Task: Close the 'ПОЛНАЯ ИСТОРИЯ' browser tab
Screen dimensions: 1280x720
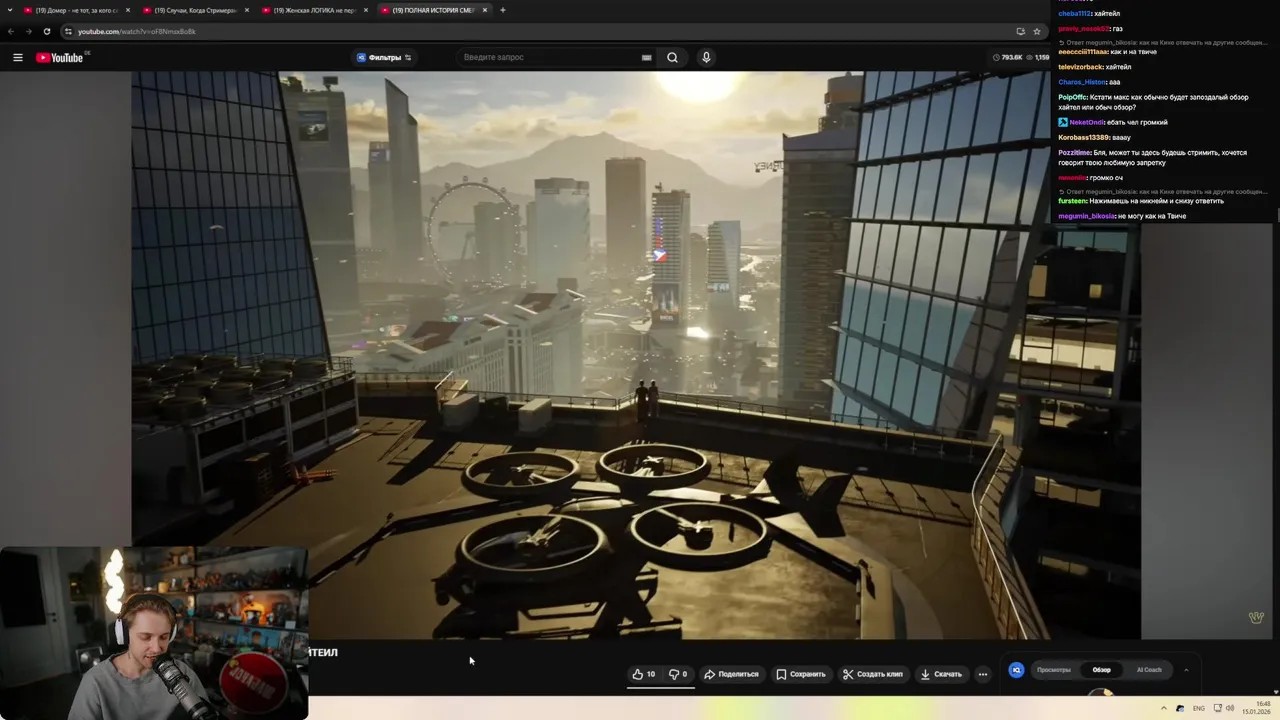Action: click(x=485, y=10)
